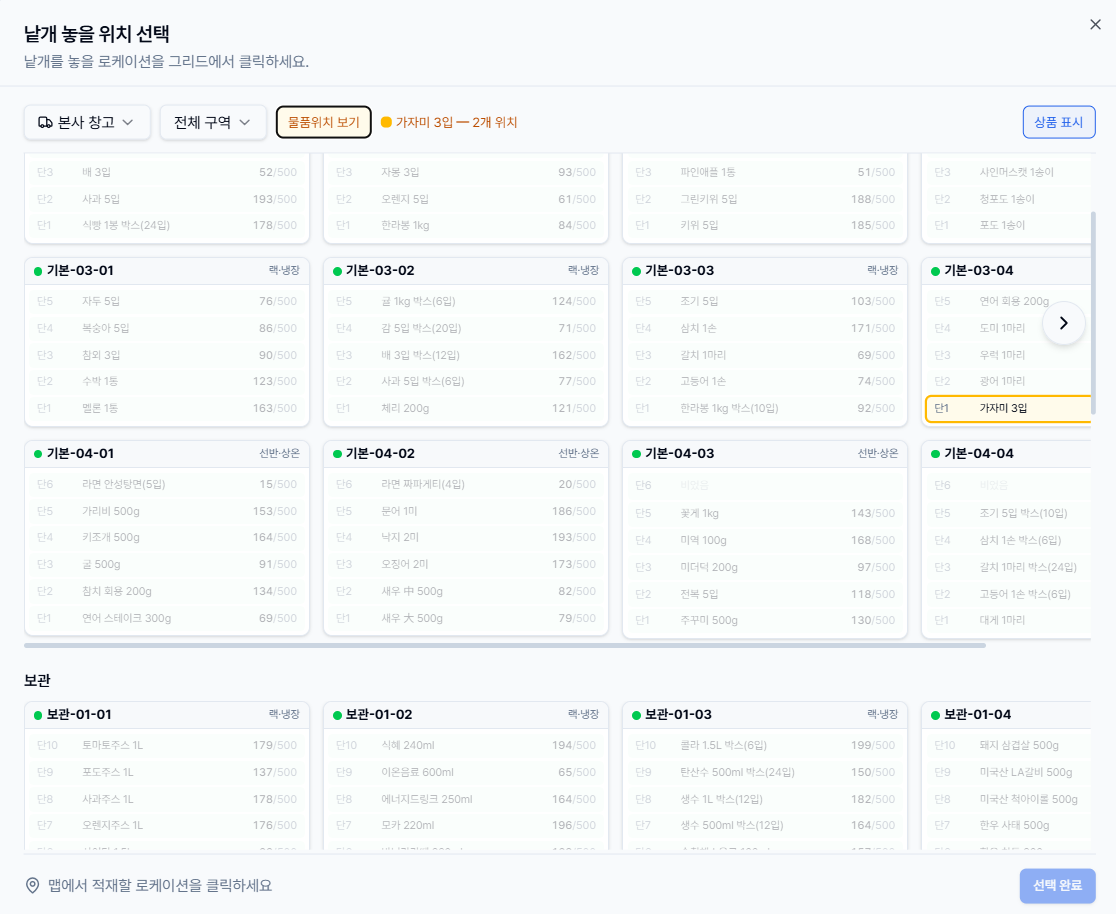Click the horizontal scrollbar below the 기본 racks
This screenshot has width=1116, height=914.
[505, 646]
